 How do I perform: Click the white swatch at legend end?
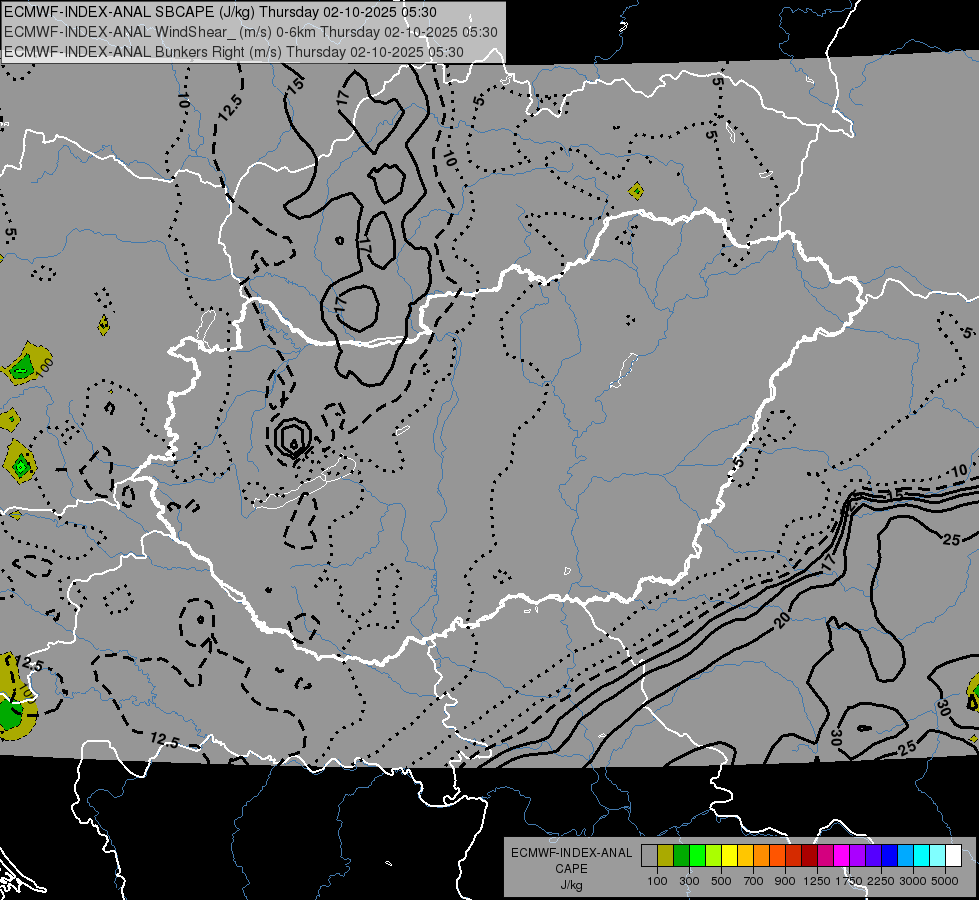[x=953, y=855]
